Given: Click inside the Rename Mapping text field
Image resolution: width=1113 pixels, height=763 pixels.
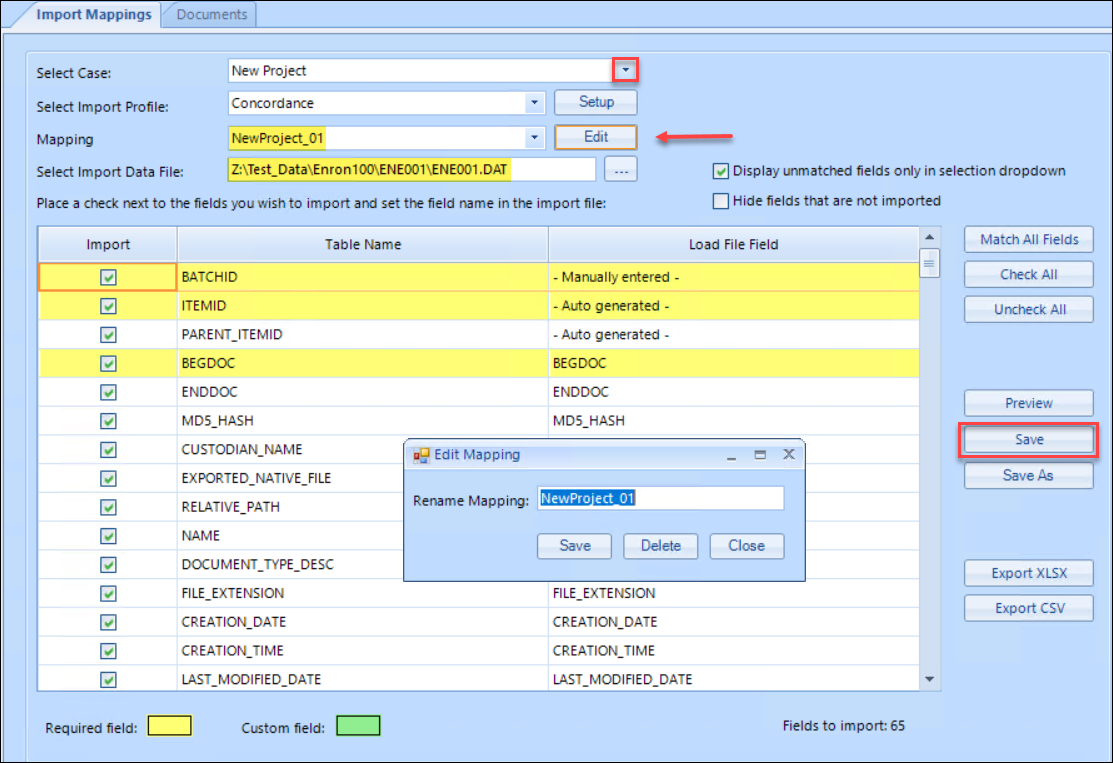Looking at the screenshot, I should [x=660, y=498].
